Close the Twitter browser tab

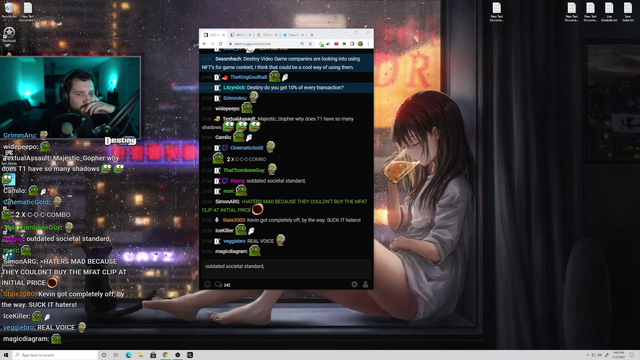click(302, 35)
